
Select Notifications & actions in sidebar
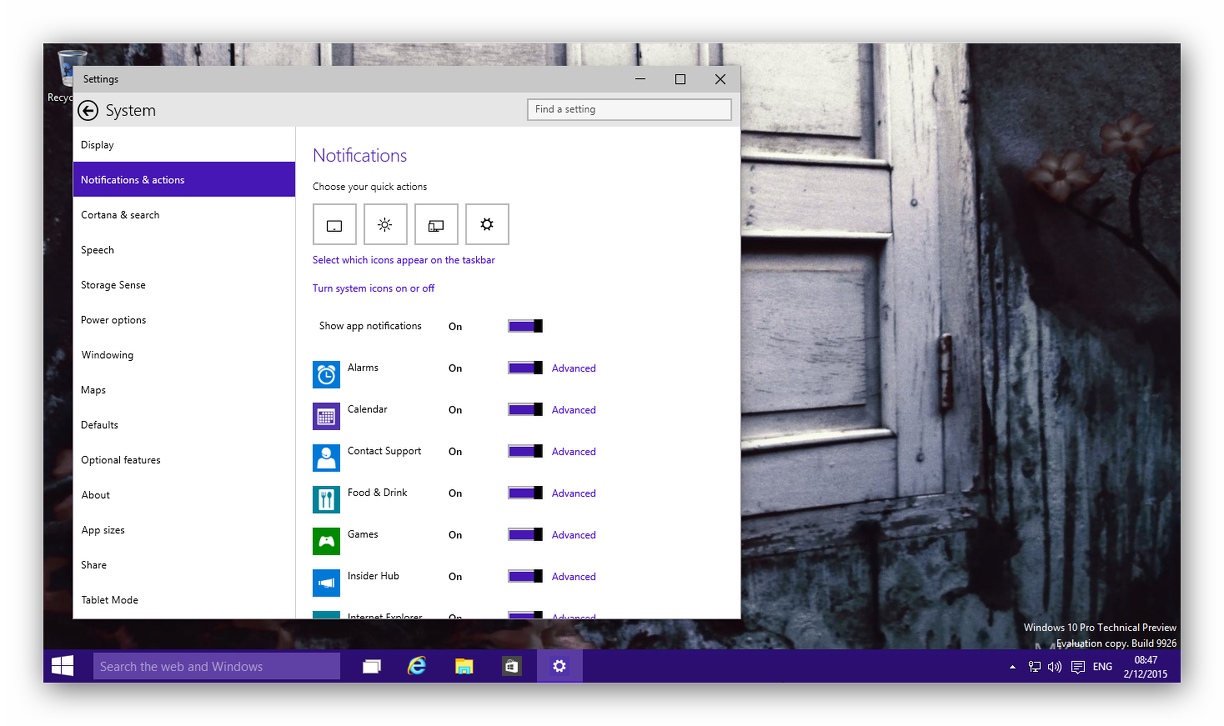click(x=184, y=180)
